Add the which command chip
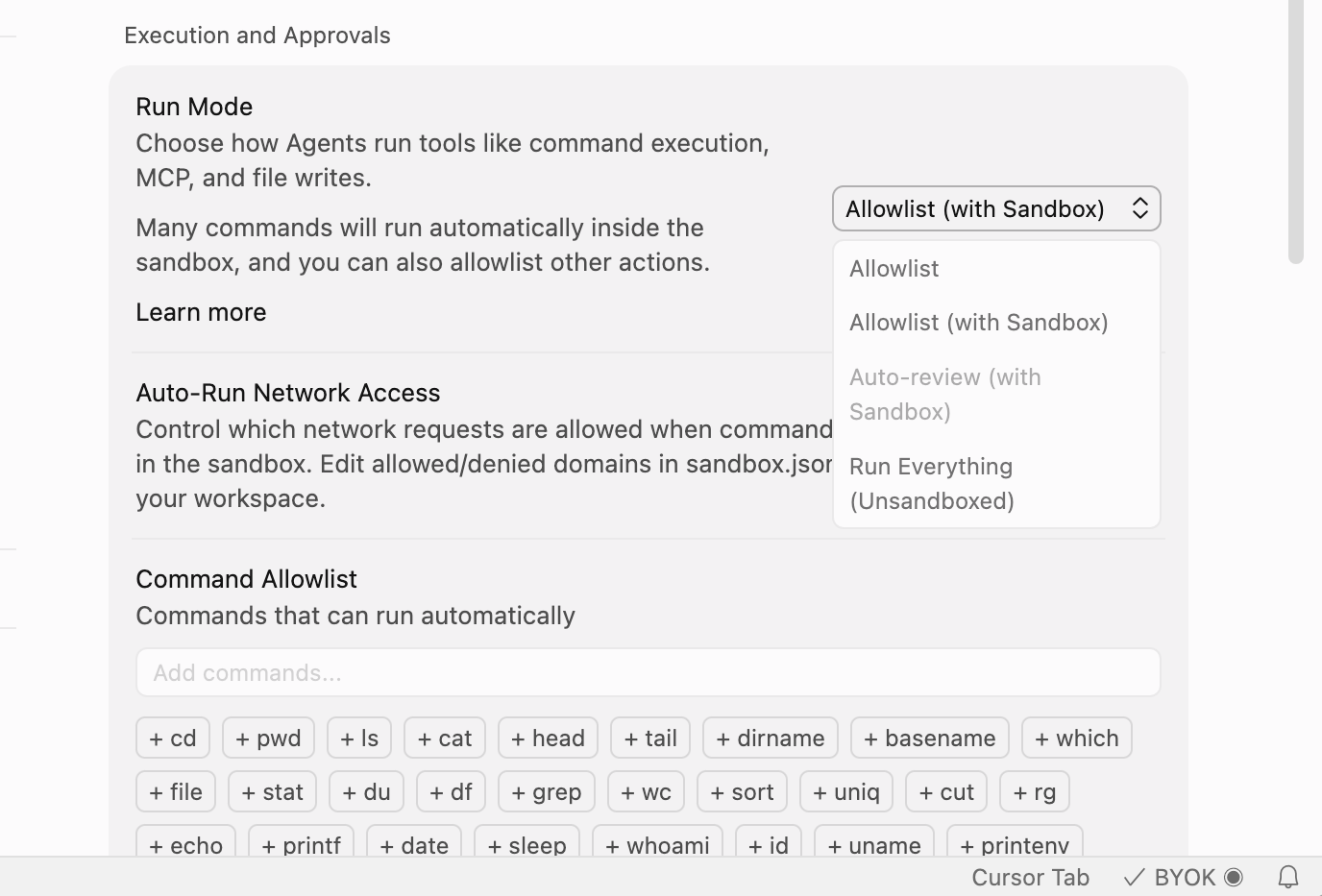 (1077, 738)
